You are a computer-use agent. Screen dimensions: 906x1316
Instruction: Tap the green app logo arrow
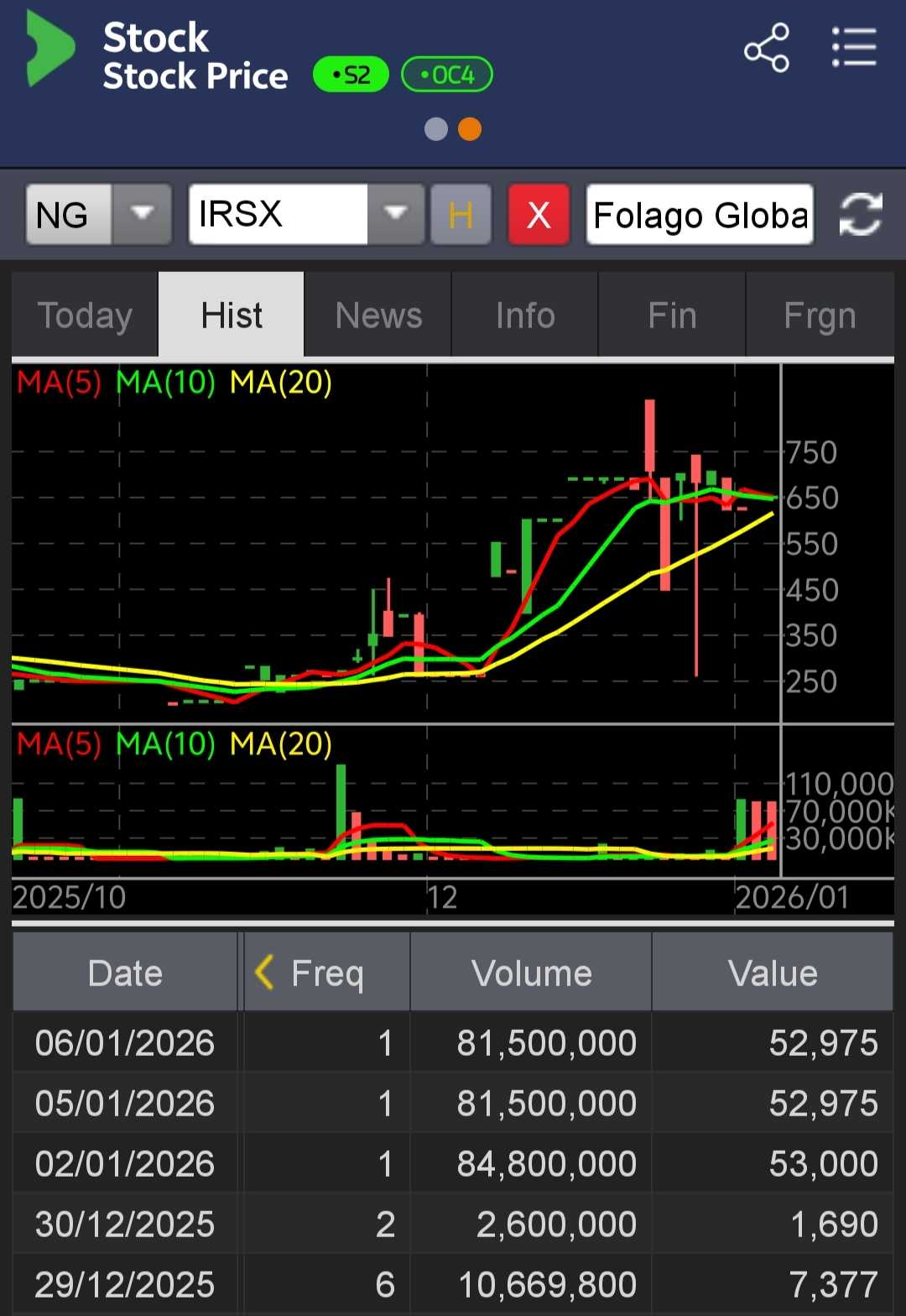(x=50, y=49)
